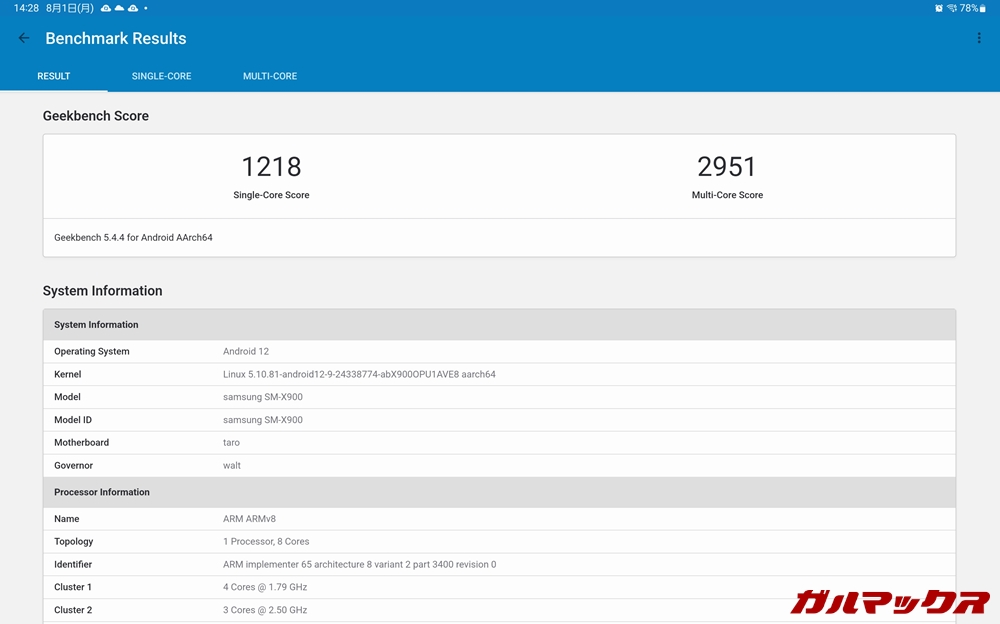The image size is (1000, 624).
Task: Tap the 2951 Multi-Core Score
Action: [x=727, y=166]
